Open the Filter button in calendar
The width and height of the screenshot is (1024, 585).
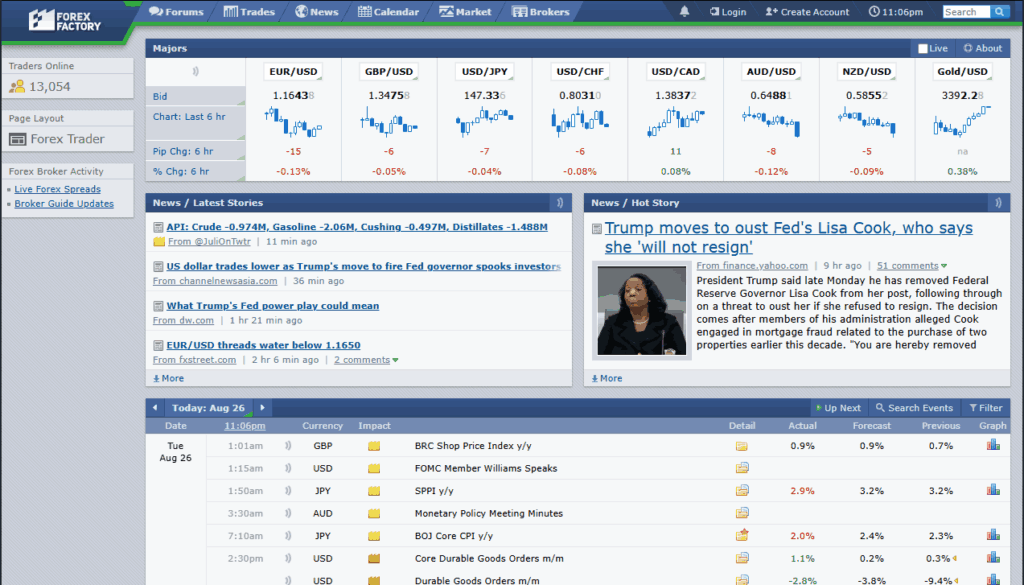tap(984, 408)
